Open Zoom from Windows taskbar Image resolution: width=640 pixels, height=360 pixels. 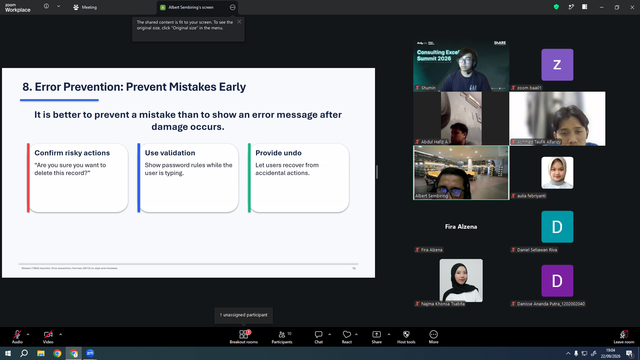(90, 353)
